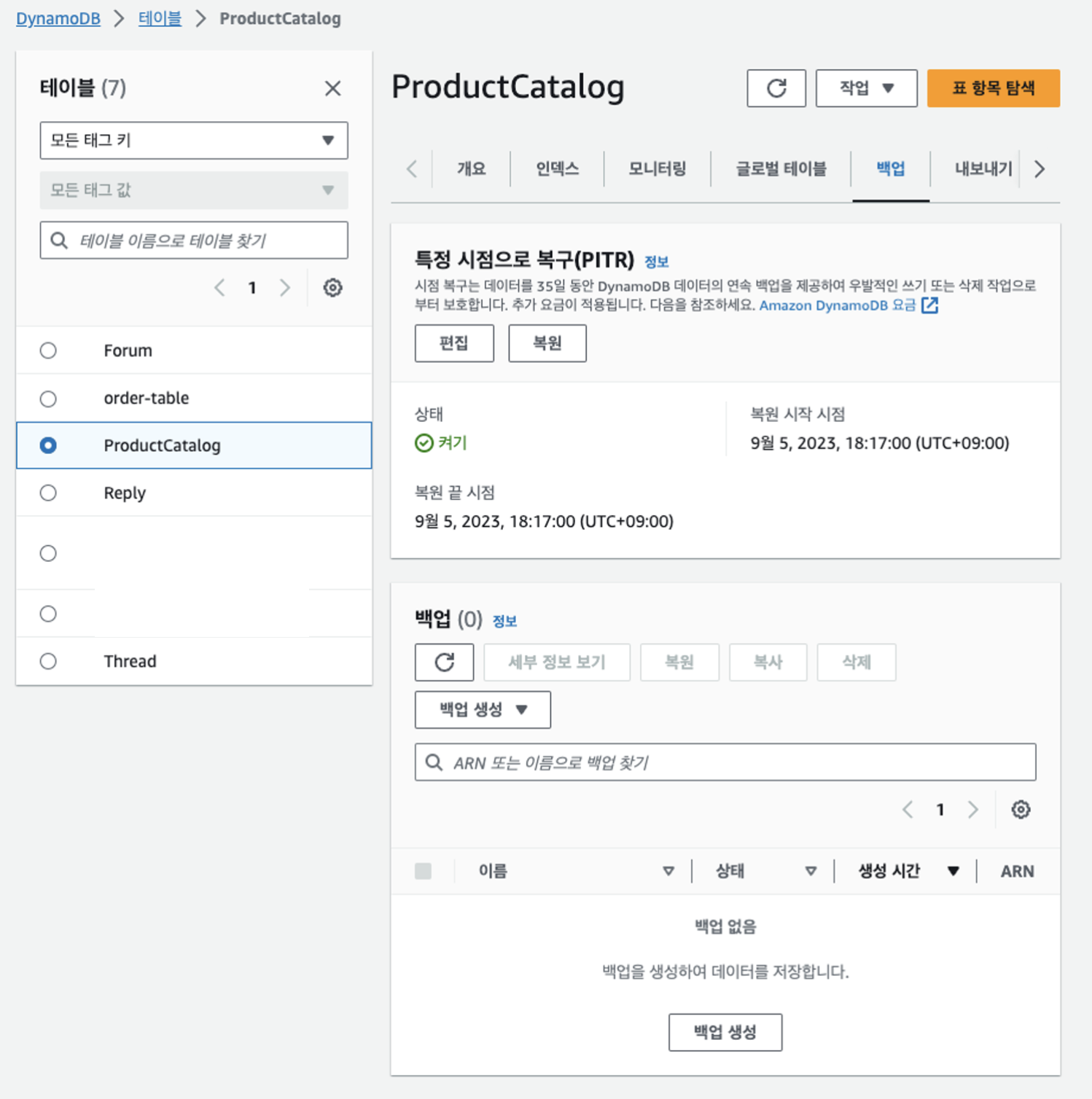Click the 표 항목 탐색 button

point(993,88)
